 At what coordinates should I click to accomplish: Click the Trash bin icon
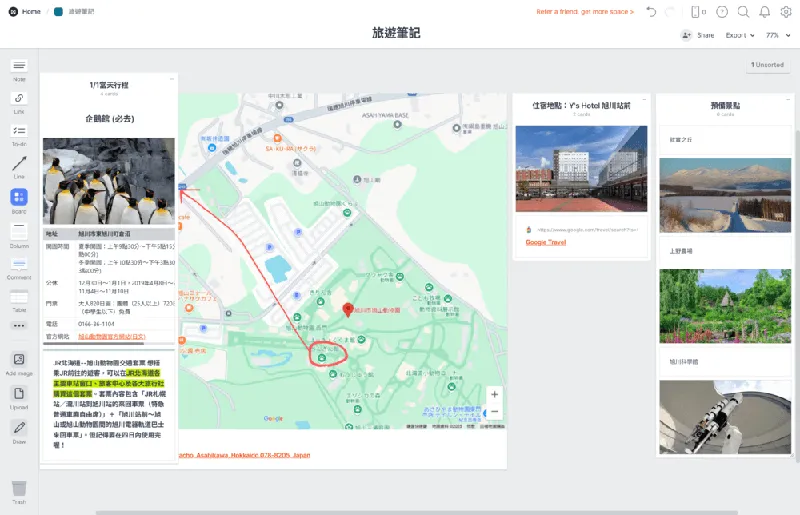click(x=19, y=488)
